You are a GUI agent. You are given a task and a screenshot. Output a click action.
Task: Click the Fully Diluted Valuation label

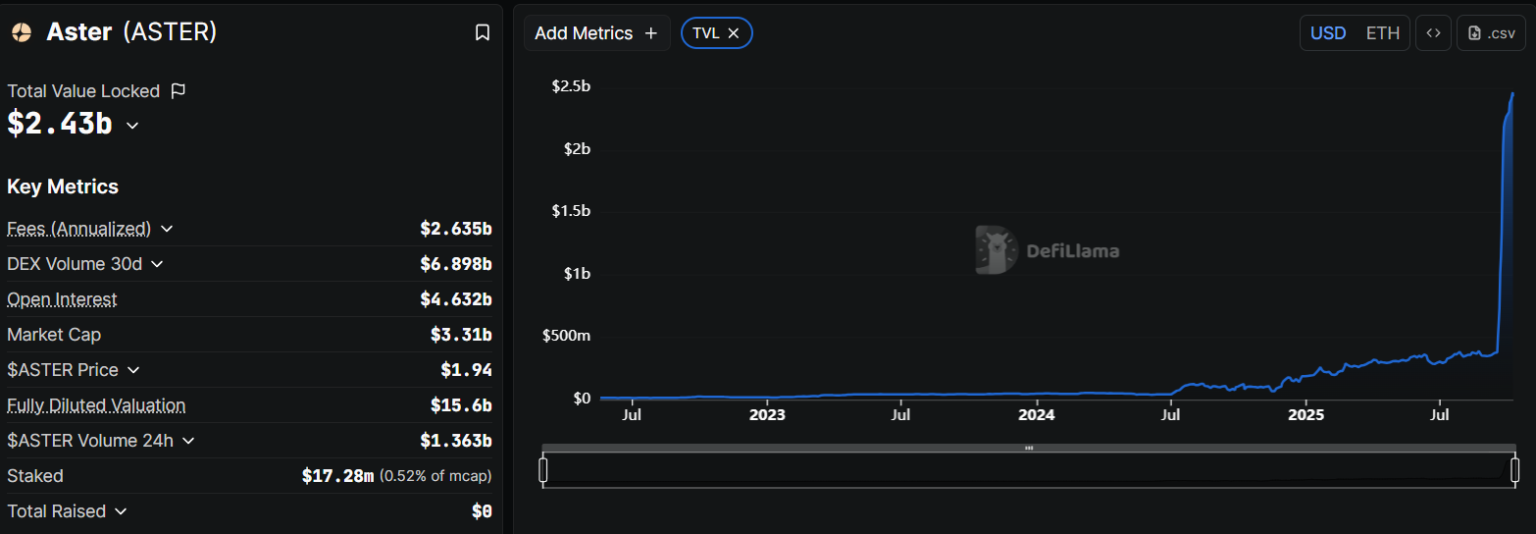[96, 405]
